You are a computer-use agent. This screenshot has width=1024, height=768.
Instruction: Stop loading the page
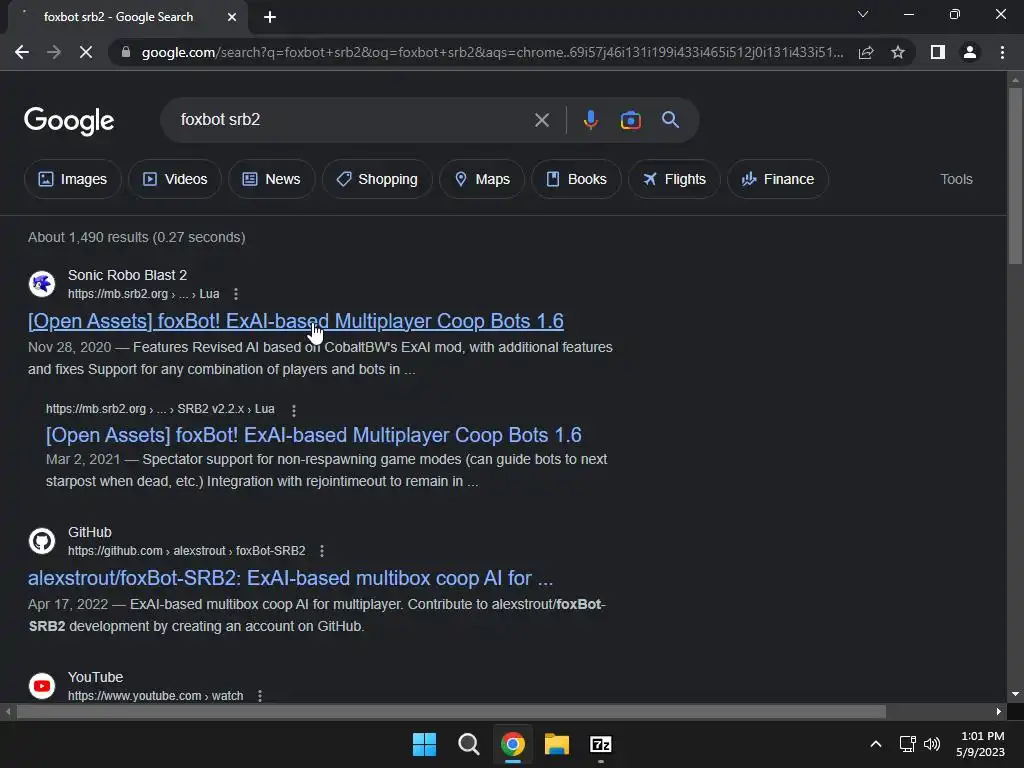[86, 52]
